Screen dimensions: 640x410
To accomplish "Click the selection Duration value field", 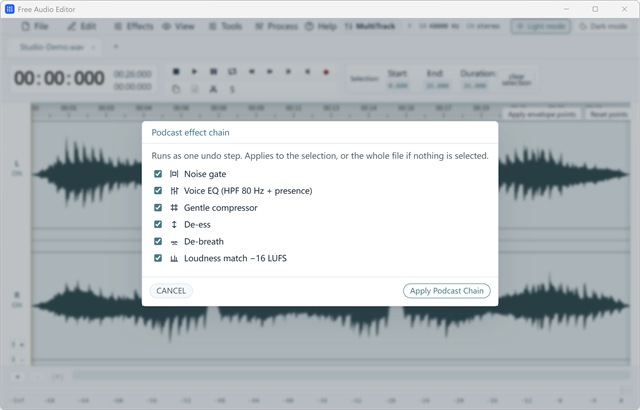I will 475,86.
